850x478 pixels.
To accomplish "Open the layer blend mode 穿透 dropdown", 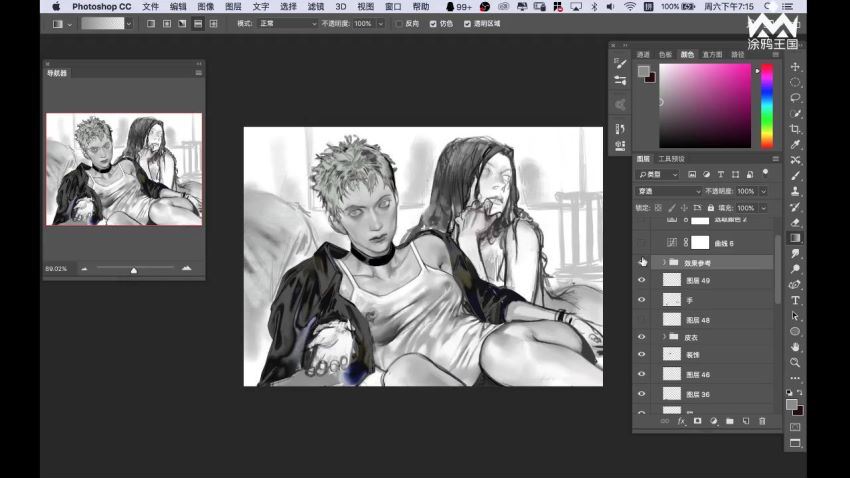I will [669, 191].
